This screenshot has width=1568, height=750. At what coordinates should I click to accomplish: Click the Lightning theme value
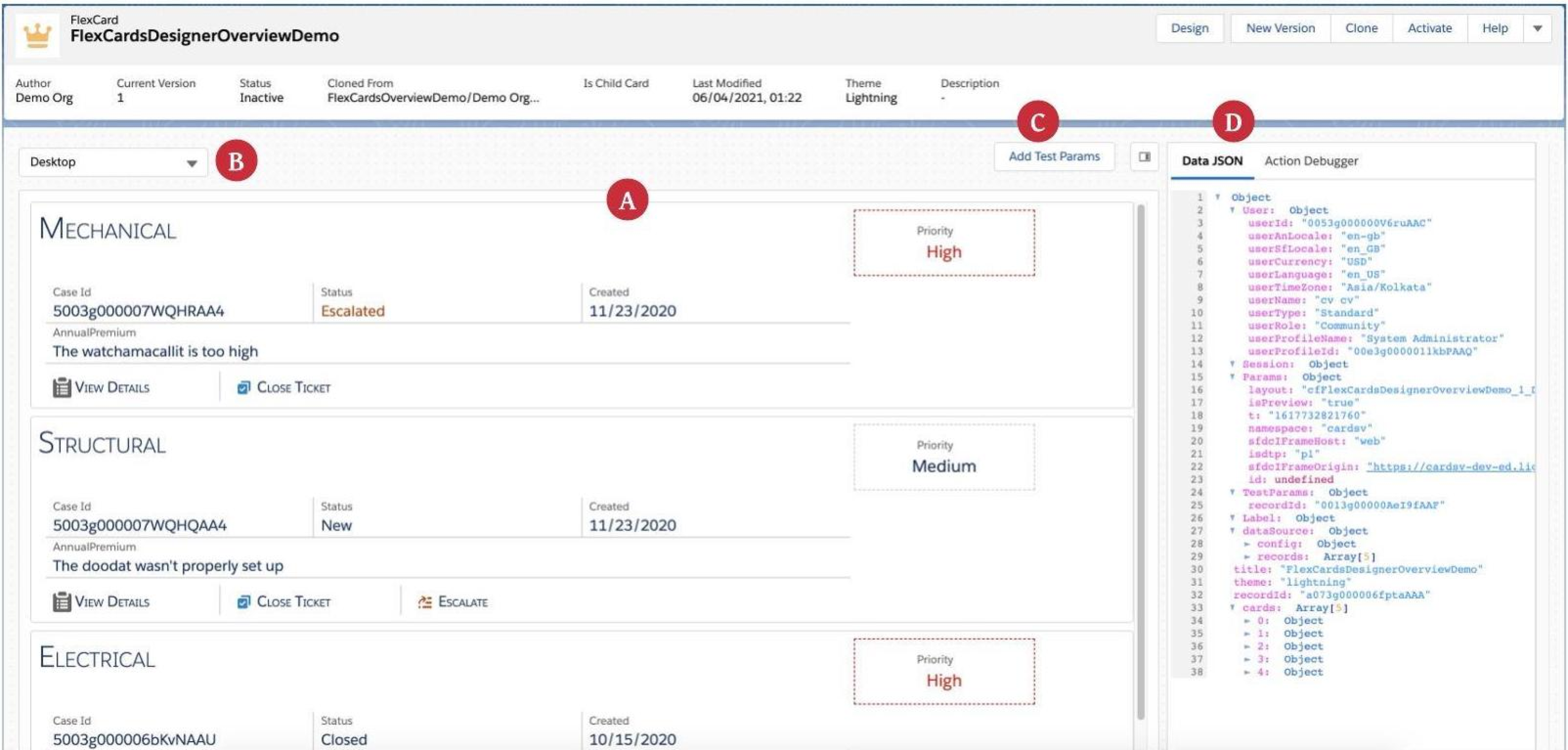point(871,97)
